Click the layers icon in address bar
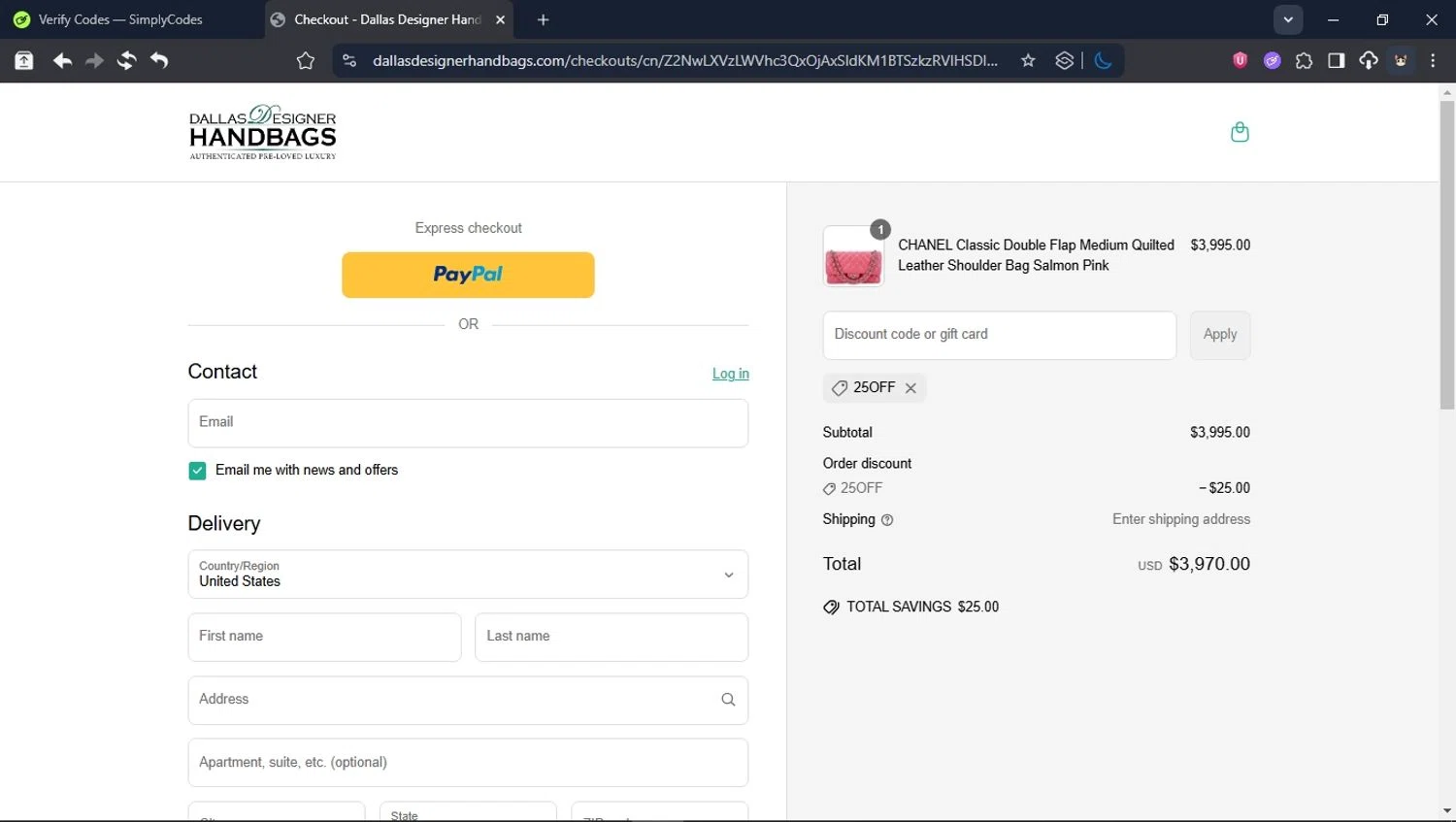Viewport: 1456px width, 822px height. (1065, 61)
